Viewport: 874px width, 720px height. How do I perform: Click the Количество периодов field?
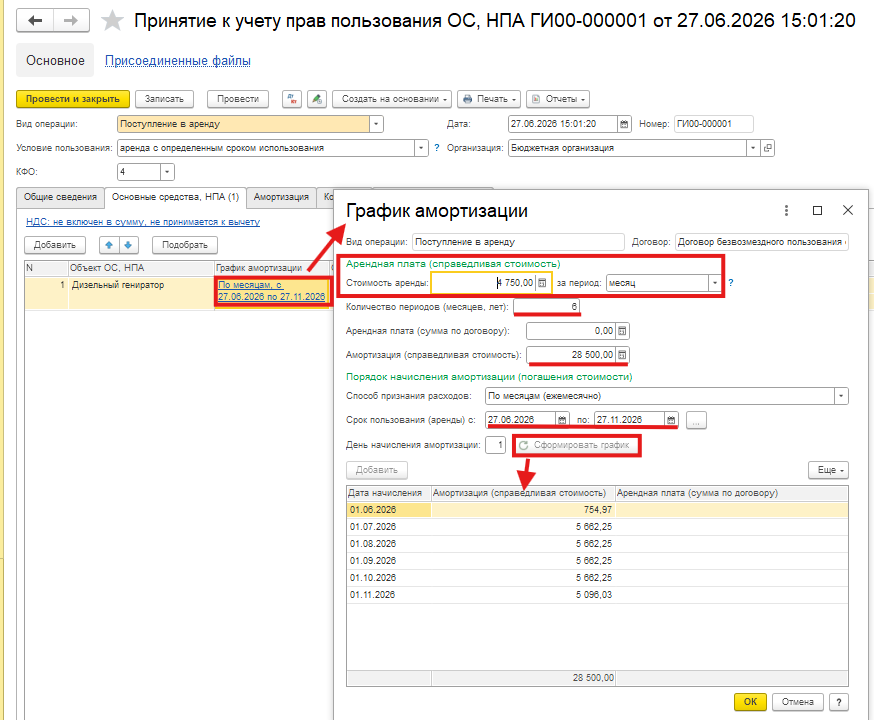point(546,307)
